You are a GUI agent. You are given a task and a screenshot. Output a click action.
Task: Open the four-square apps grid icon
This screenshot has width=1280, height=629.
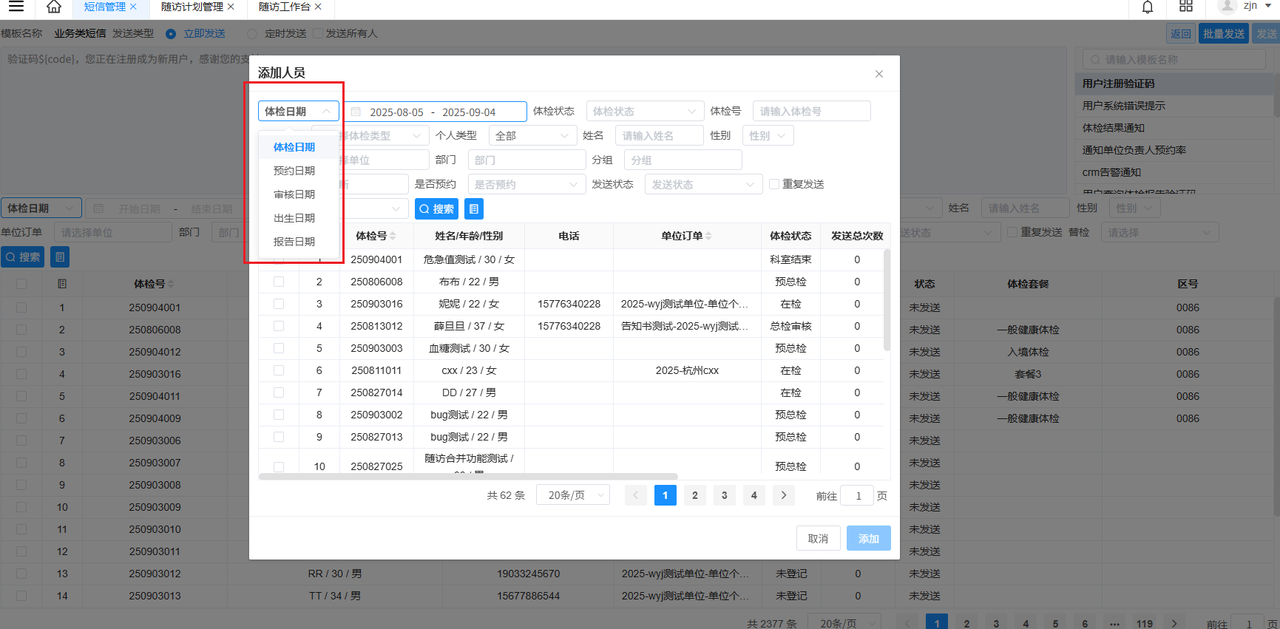[1186, 7]
